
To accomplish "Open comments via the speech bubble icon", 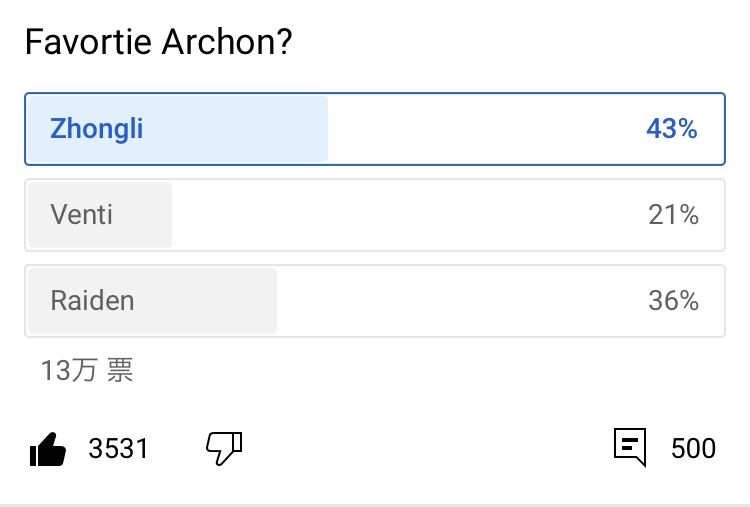I will click(630, 447).
